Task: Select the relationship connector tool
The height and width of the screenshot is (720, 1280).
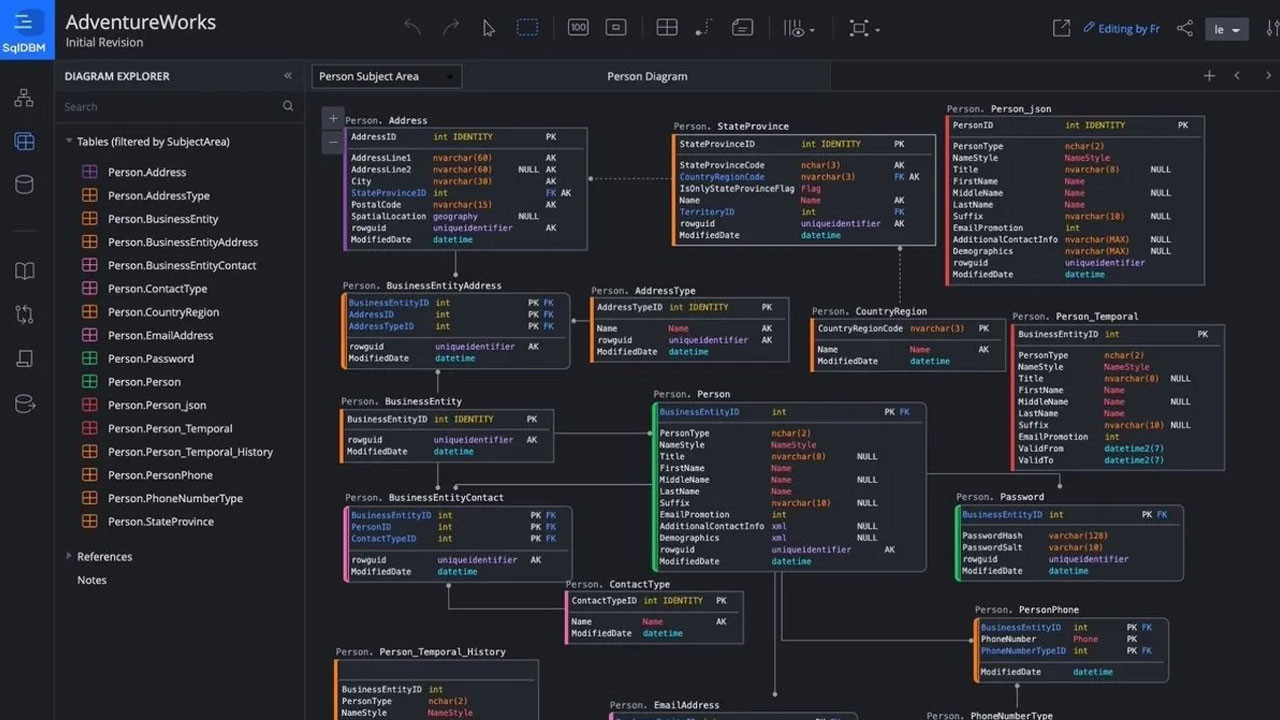Action: [x=704, y=28]
